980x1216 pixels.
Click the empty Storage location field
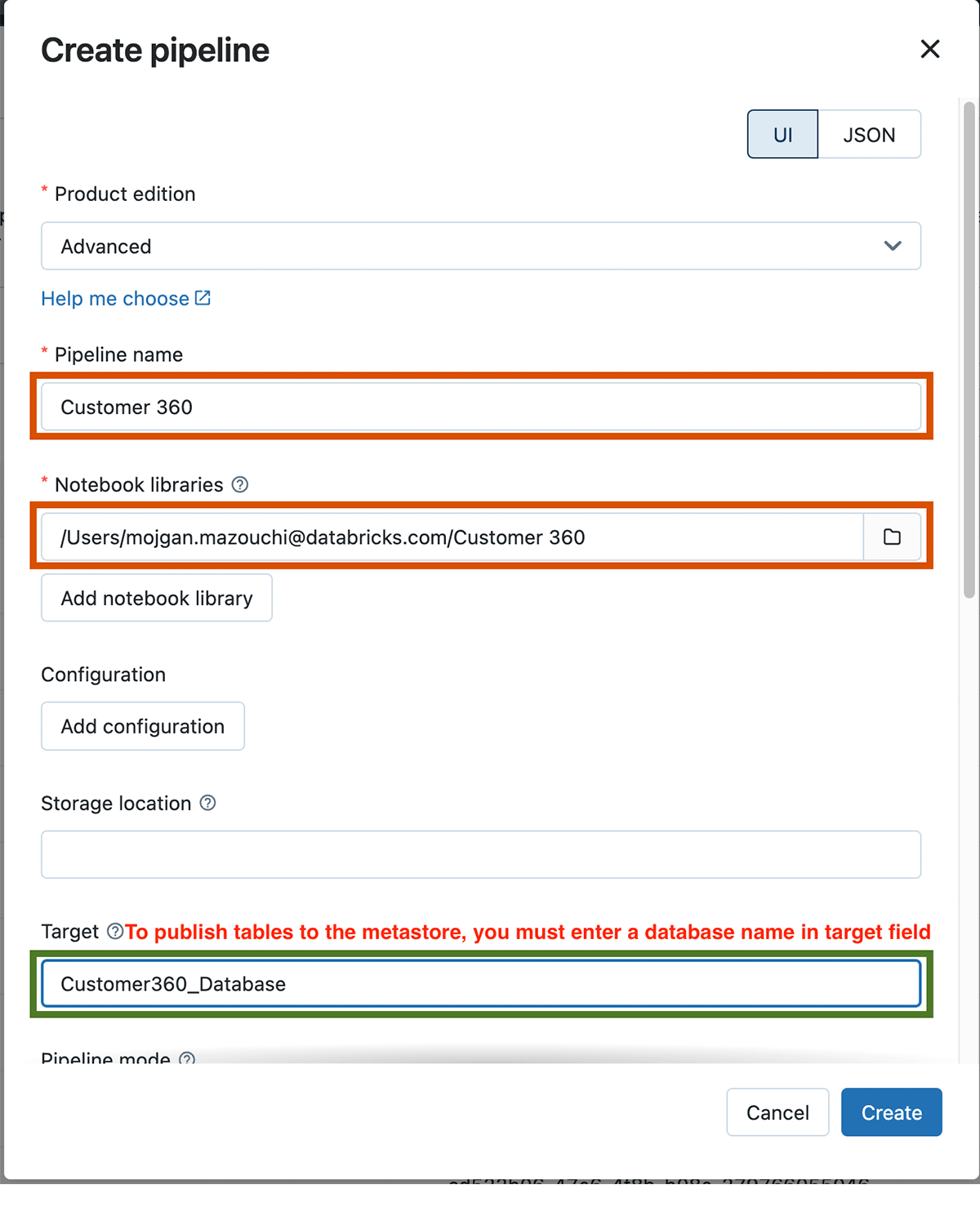pos(480,855)
